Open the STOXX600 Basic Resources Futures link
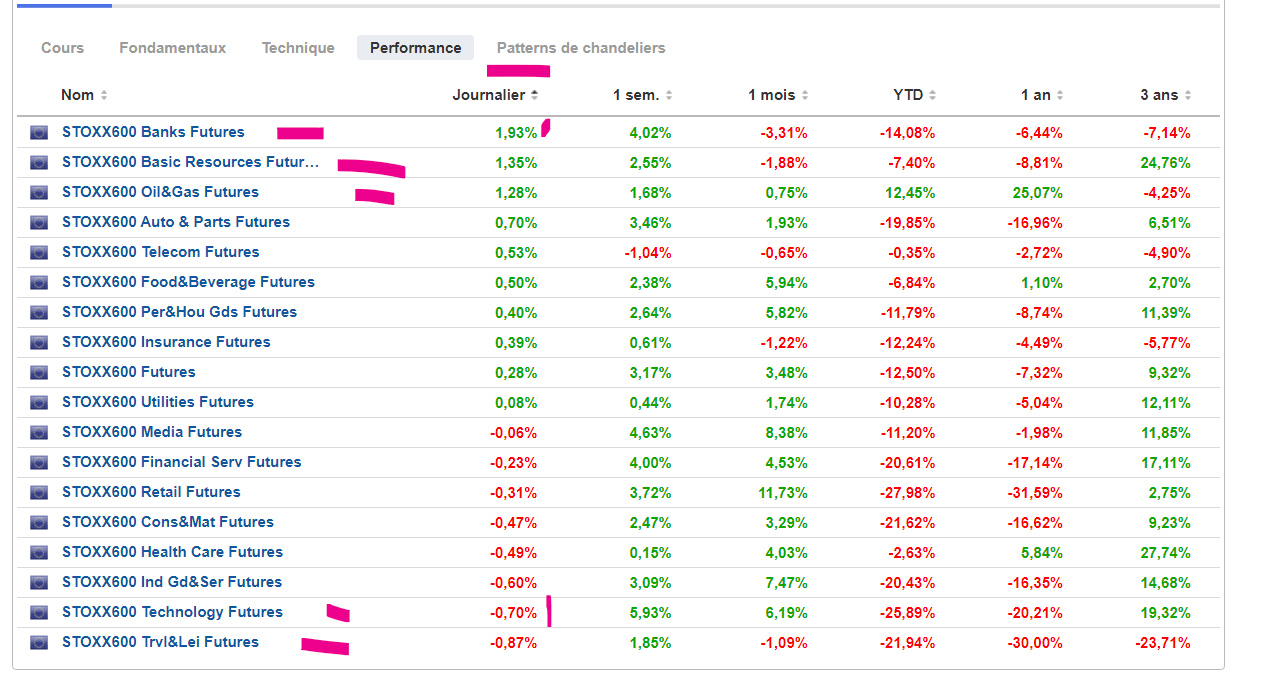1265x681 pixels. (190, 162)
